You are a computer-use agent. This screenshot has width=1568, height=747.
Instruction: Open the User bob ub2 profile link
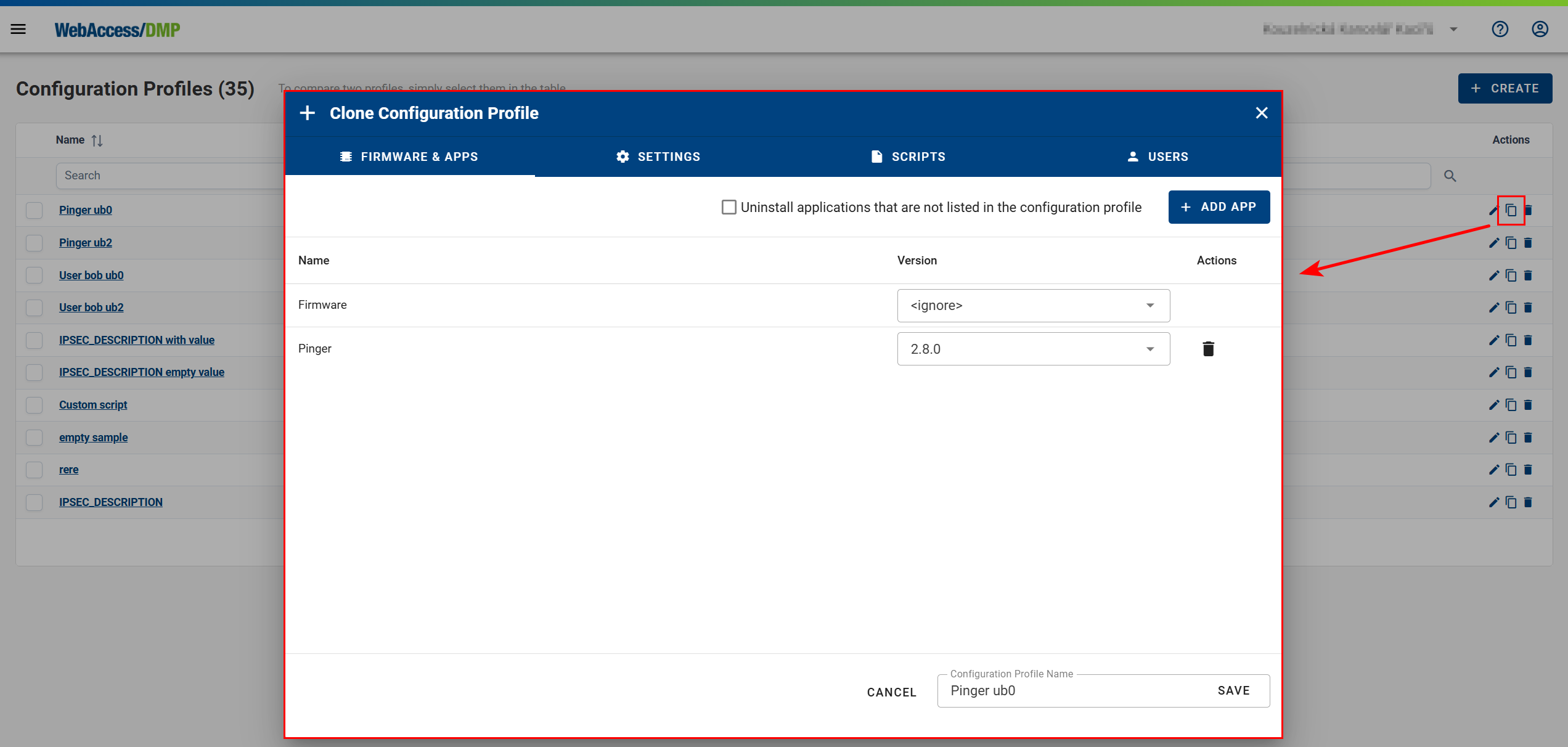[x=91, y=307]
